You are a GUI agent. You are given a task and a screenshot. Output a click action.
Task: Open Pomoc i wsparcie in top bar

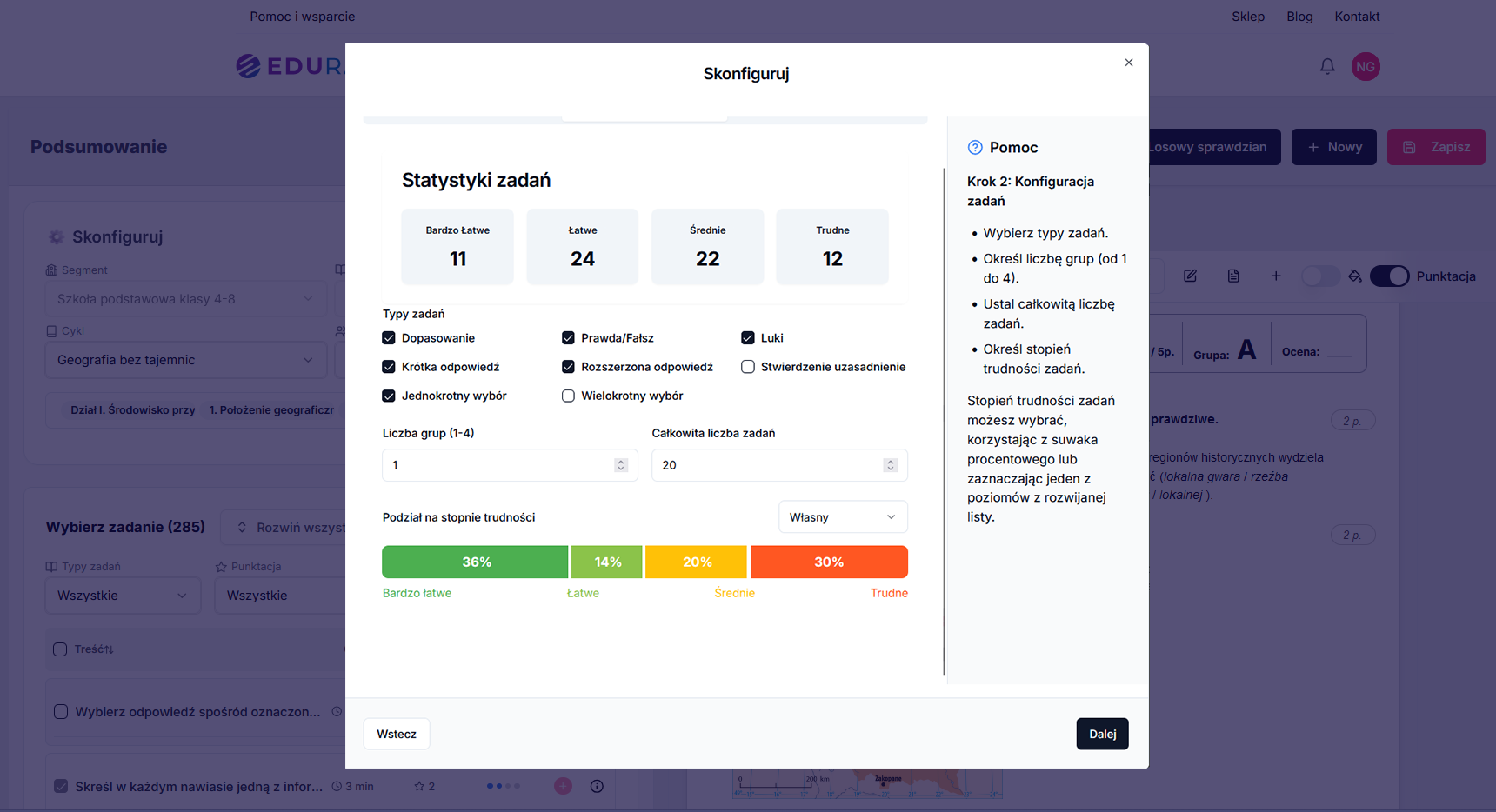pyautogui.click(x=302, y=17)
